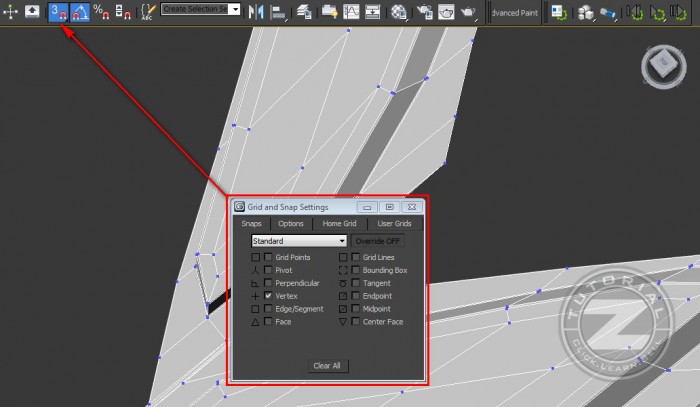The width and height of the screenshot is (700, 407).
Task: Open Edit Named Selection Sets icon
Action: [148, 12]
